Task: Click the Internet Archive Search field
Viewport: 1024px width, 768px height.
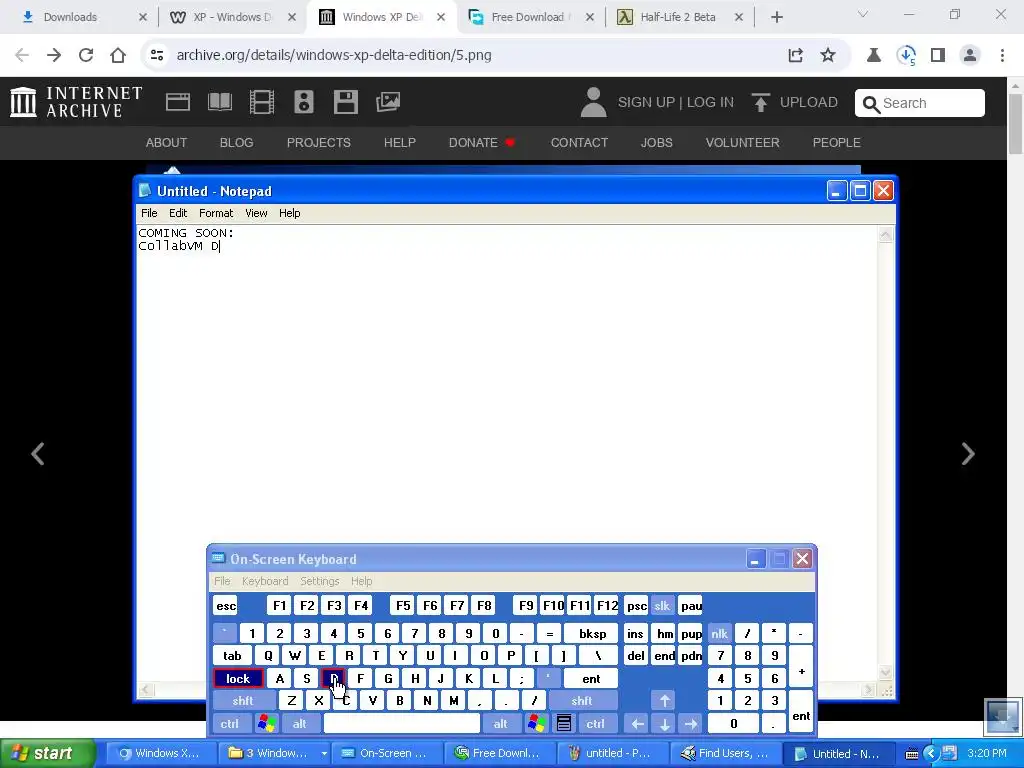Action: [x=920, y=103]
